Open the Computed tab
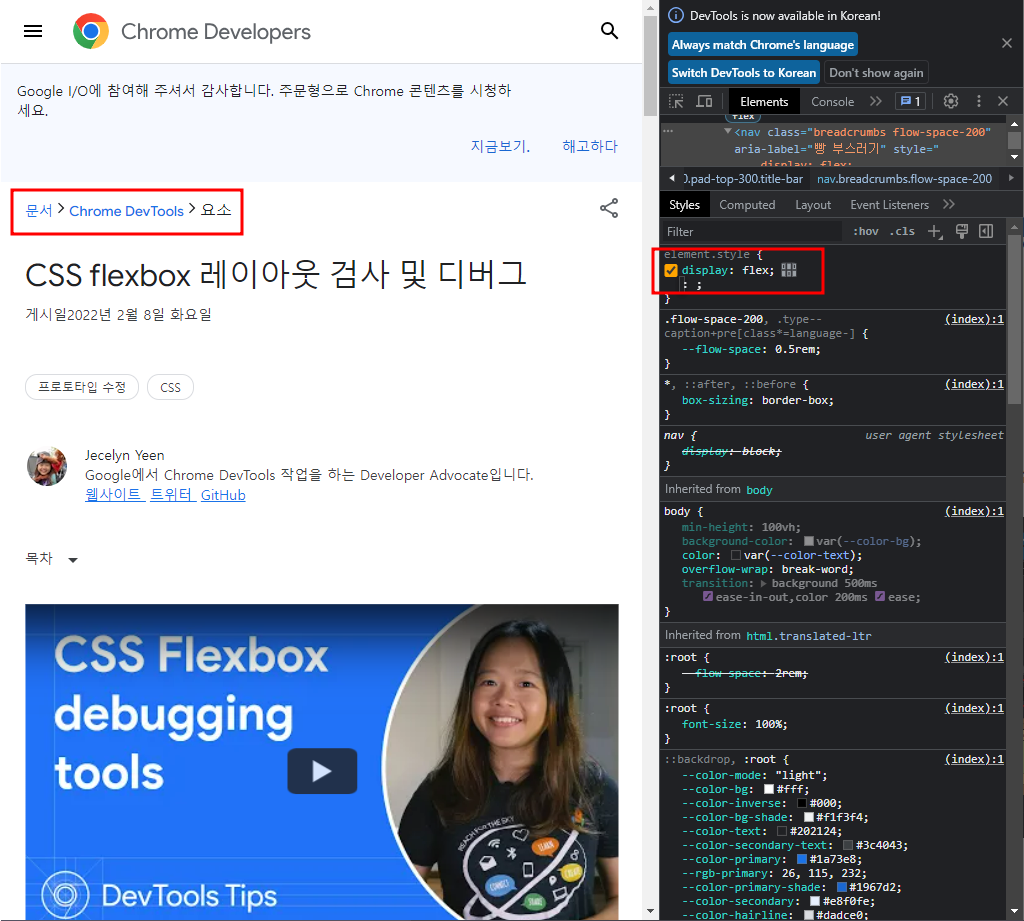Viewport: 1024px width, 921px height. pos(747,204)
